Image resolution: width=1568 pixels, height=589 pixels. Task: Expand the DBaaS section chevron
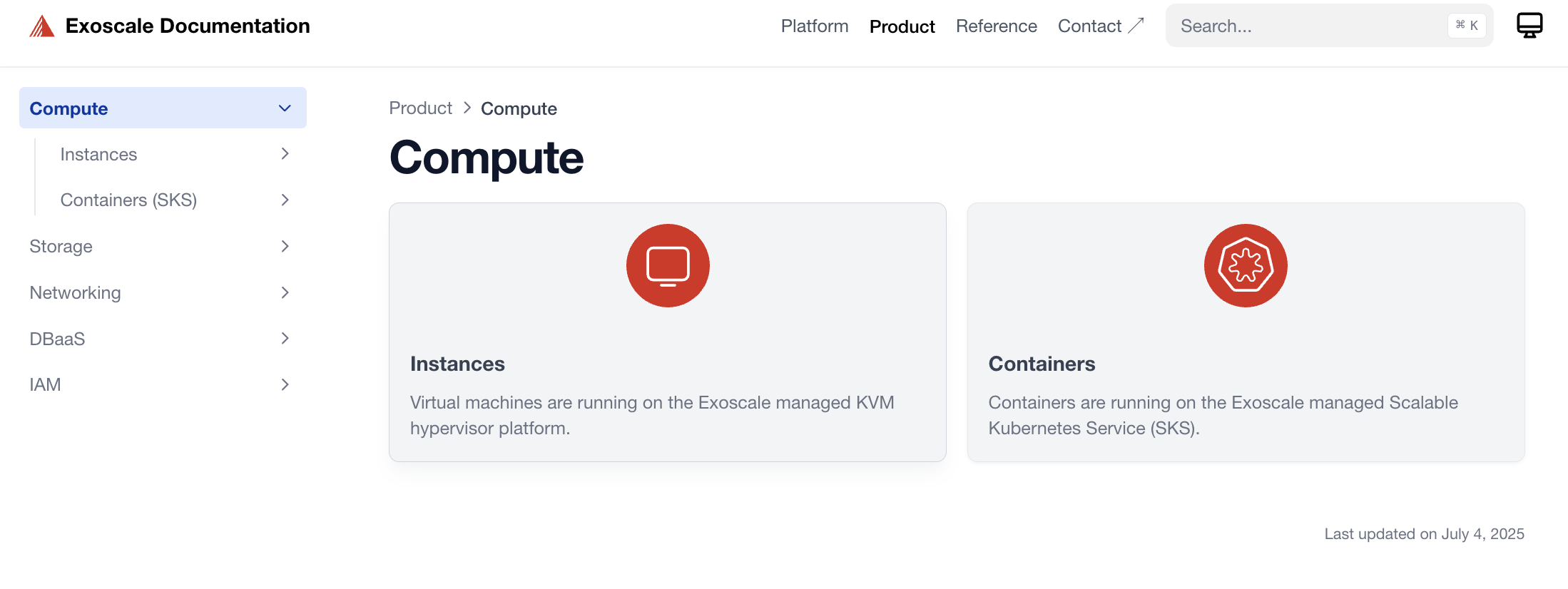point(285,339)
